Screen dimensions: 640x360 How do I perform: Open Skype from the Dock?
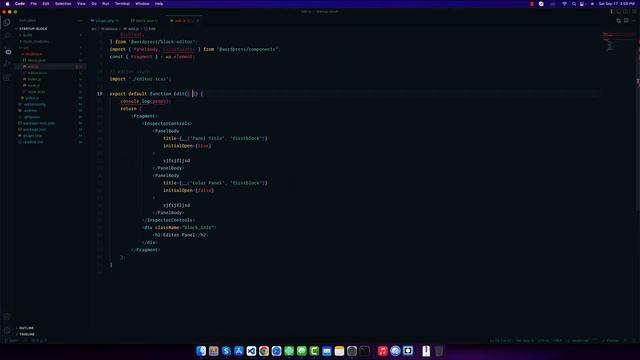click(x=226, y=351)
